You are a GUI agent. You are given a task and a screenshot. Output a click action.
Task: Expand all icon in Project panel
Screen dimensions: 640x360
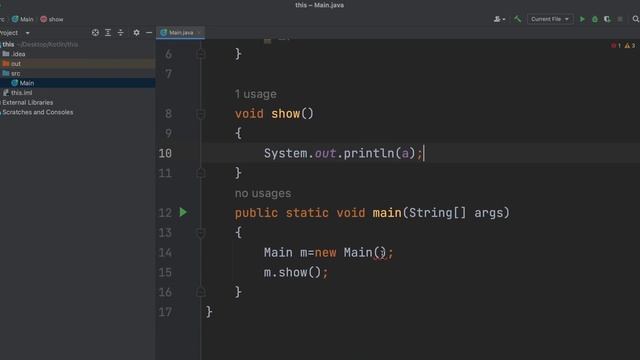click(108, 33)
